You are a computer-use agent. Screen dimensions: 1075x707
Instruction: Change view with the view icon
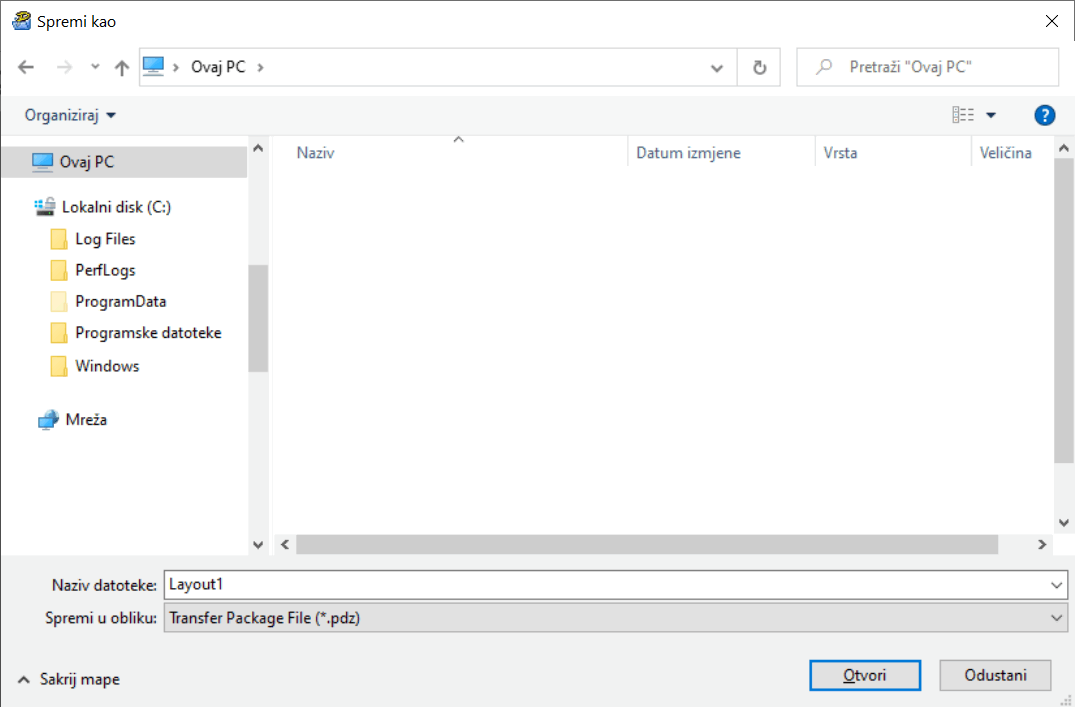(963, 115)
